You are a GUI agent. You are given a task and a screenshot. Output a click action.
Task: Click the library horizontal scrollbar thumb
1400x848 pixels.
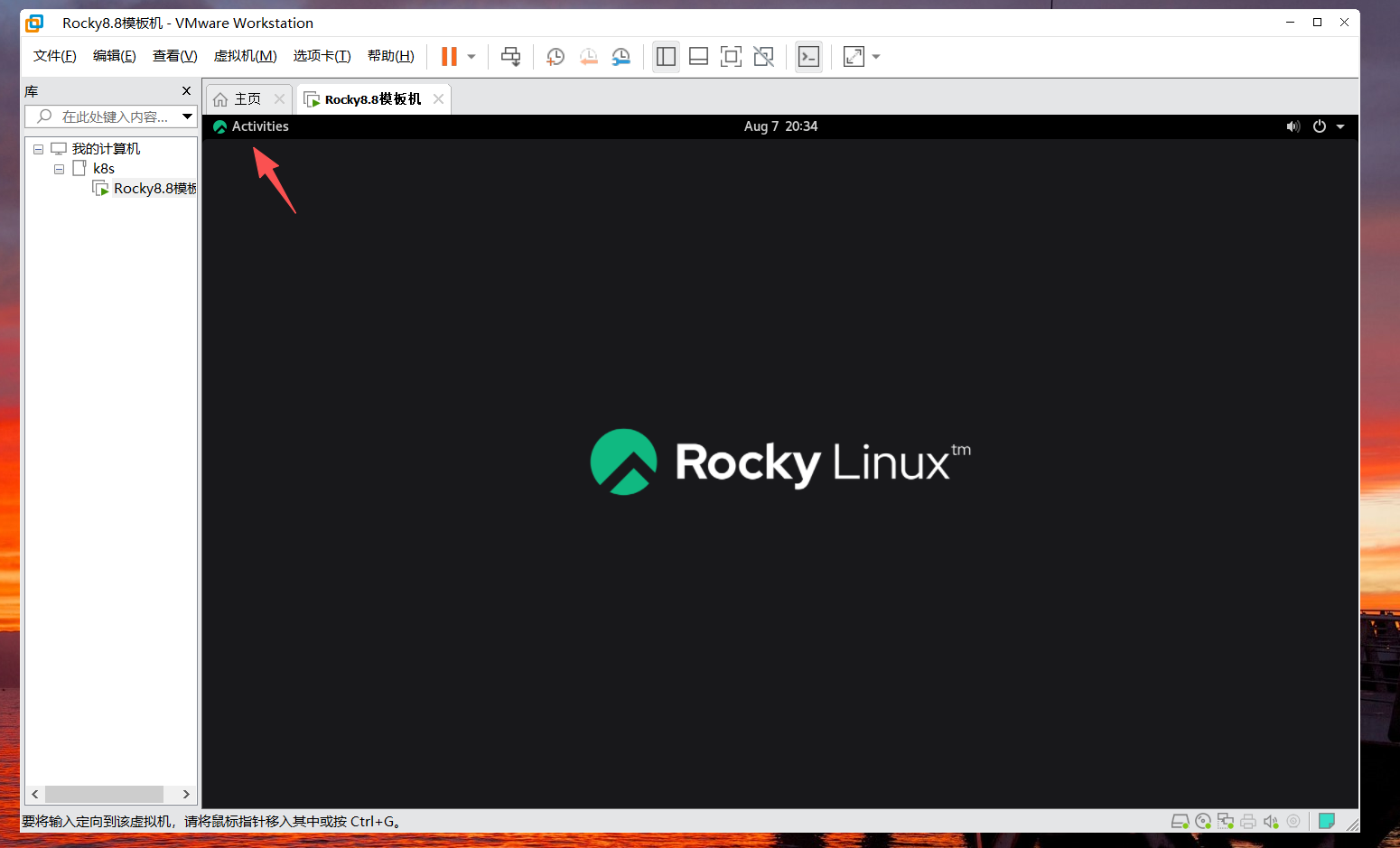click(104, 794)
